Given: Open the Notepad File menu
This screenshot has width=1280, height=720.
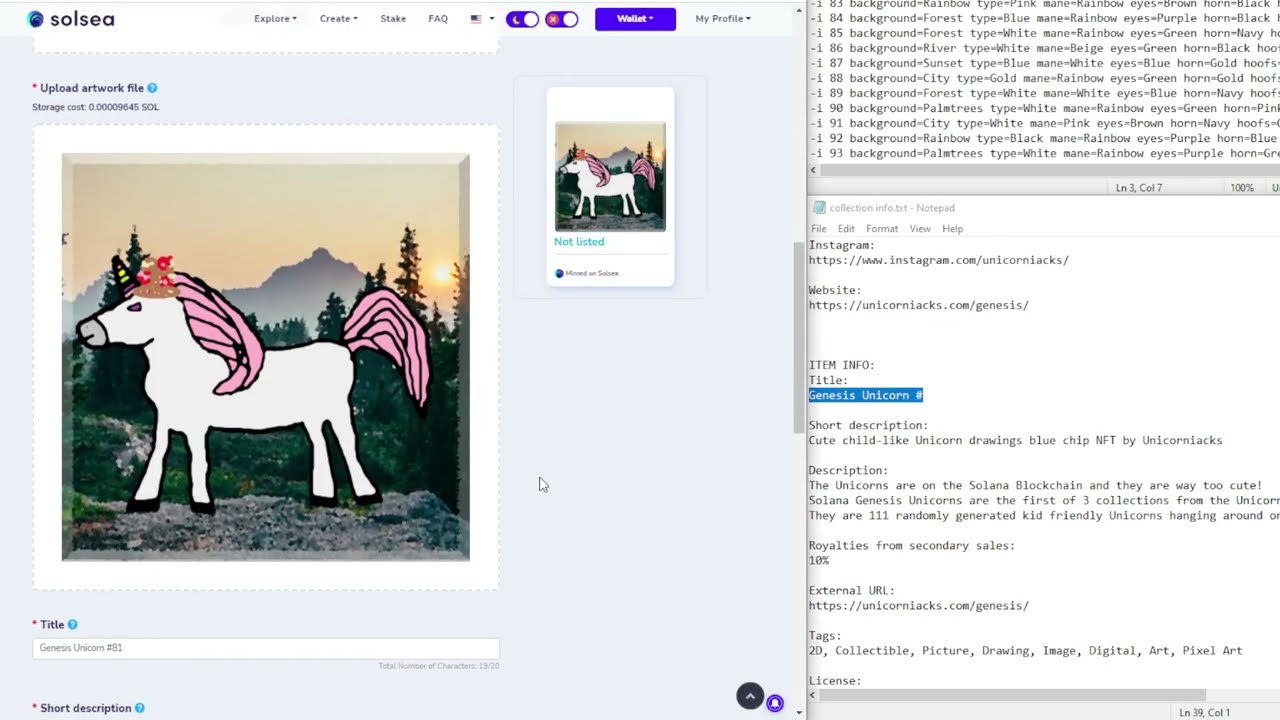Looking at the screenshot, I should pos(819,229).
